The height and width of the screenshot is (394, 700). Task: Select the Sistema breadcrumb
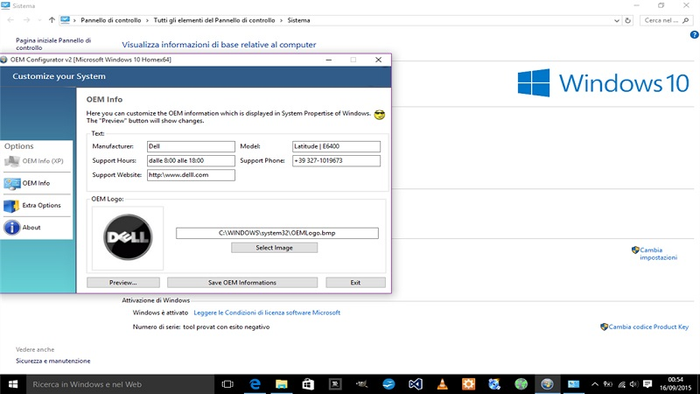click(299, 20)
